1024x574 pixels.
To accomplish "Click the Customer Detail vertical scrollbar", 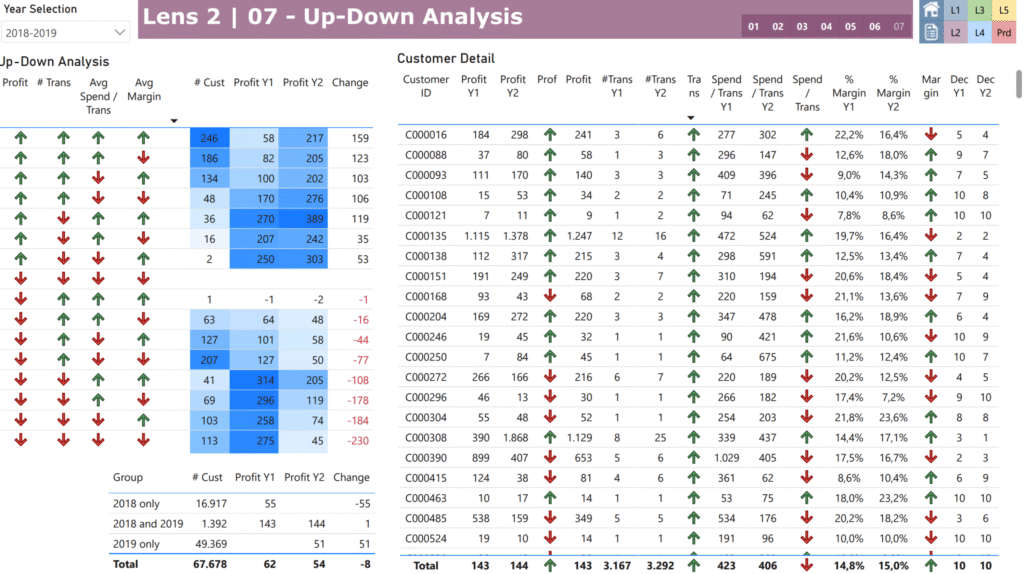I will click(x=1018, y=85).
